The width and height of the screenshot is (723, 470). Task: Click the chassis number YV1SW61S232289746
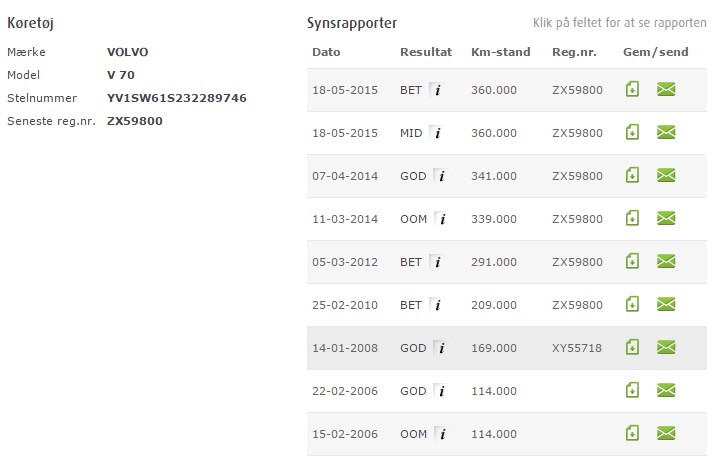tap(176, 98)
